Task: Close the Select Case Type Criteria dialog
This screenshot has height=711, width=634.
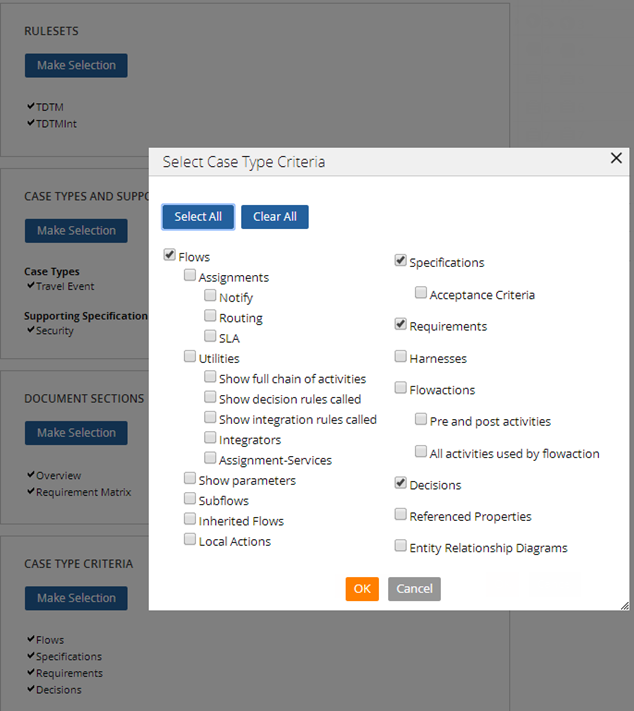Action: (616, 158)
